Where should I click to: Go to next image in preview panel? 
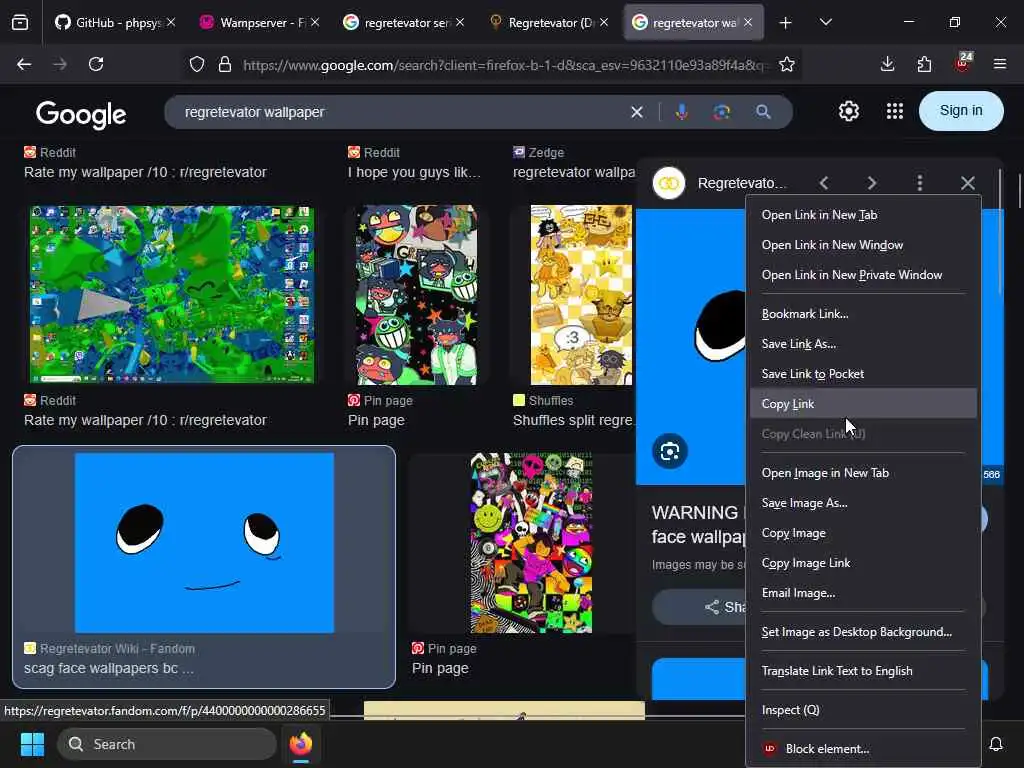[872, 184]
